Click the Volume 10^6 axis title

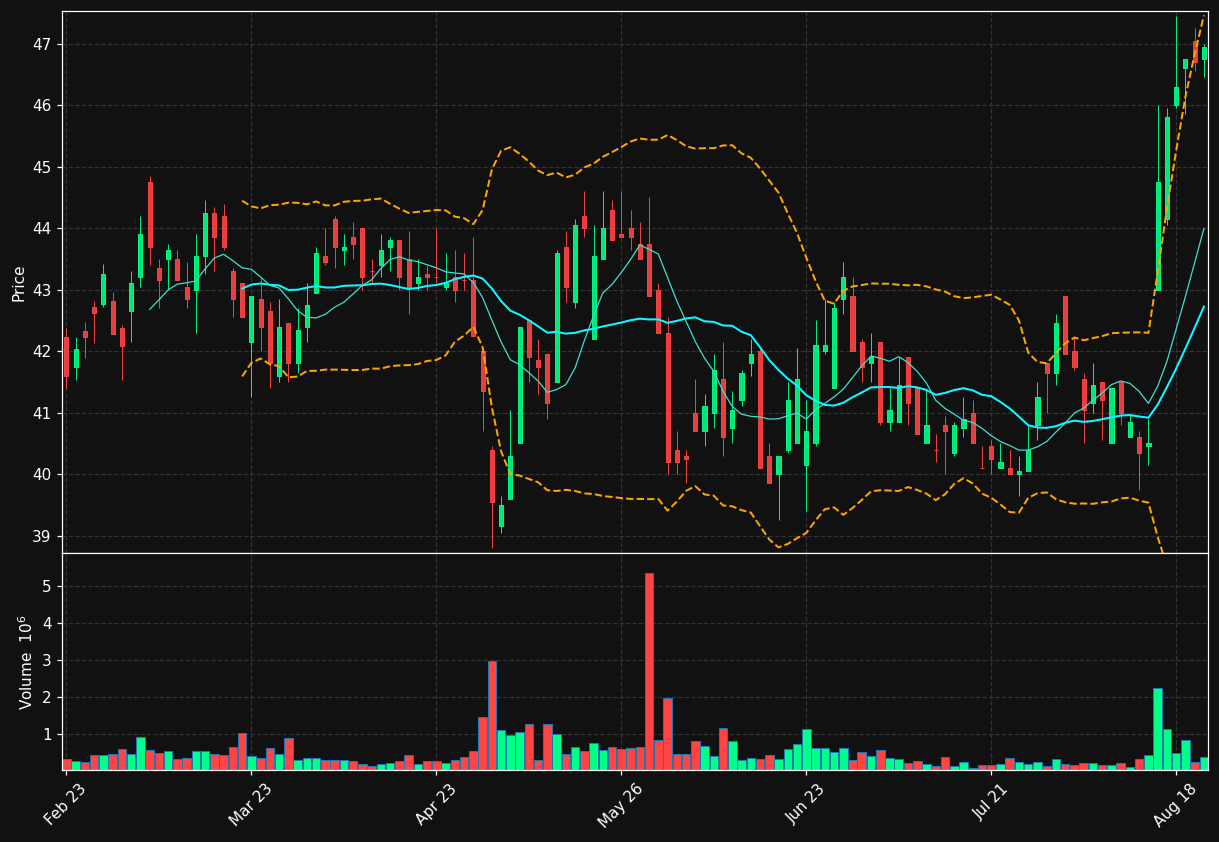coord(25,662)
